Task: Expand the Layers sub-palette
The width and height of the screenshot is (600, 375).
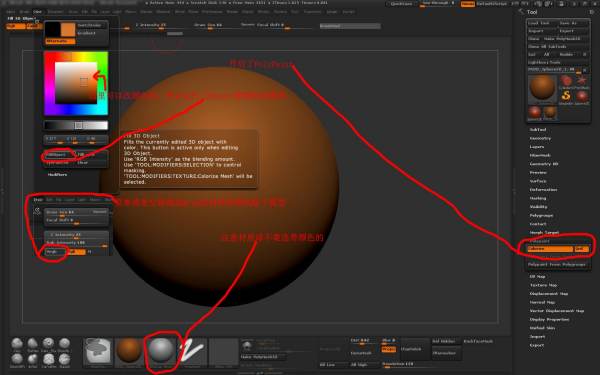Action: coord(536,147)
